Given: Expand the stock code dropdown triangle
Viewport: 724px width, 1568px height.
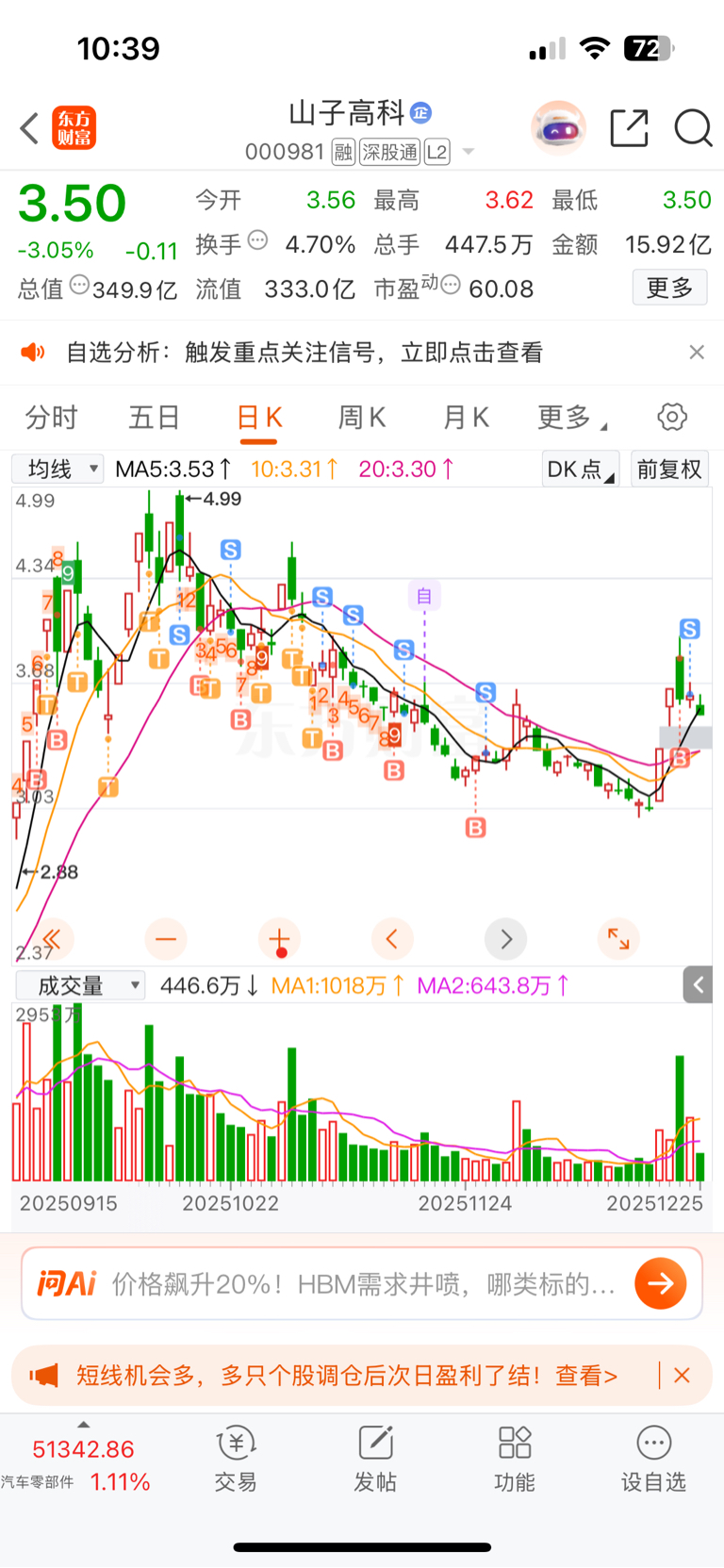Looking at the screenshot, I should tap(469, 153).
